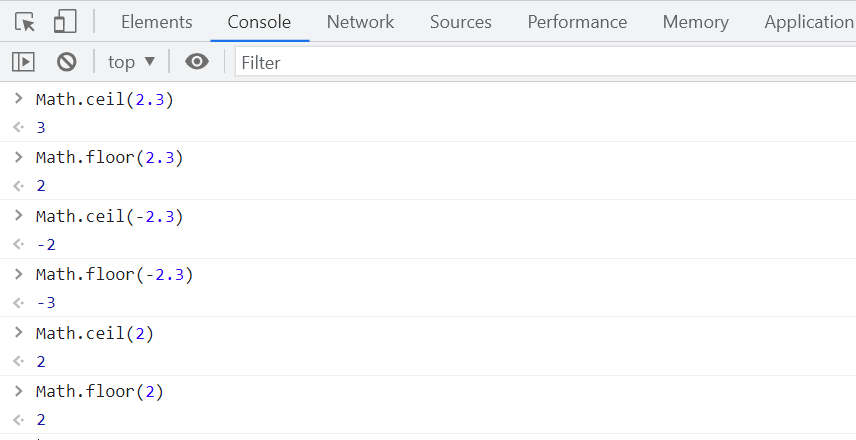Screen dimensions: 856x440
Task: Click into the Filter input field
Action: 545,62
